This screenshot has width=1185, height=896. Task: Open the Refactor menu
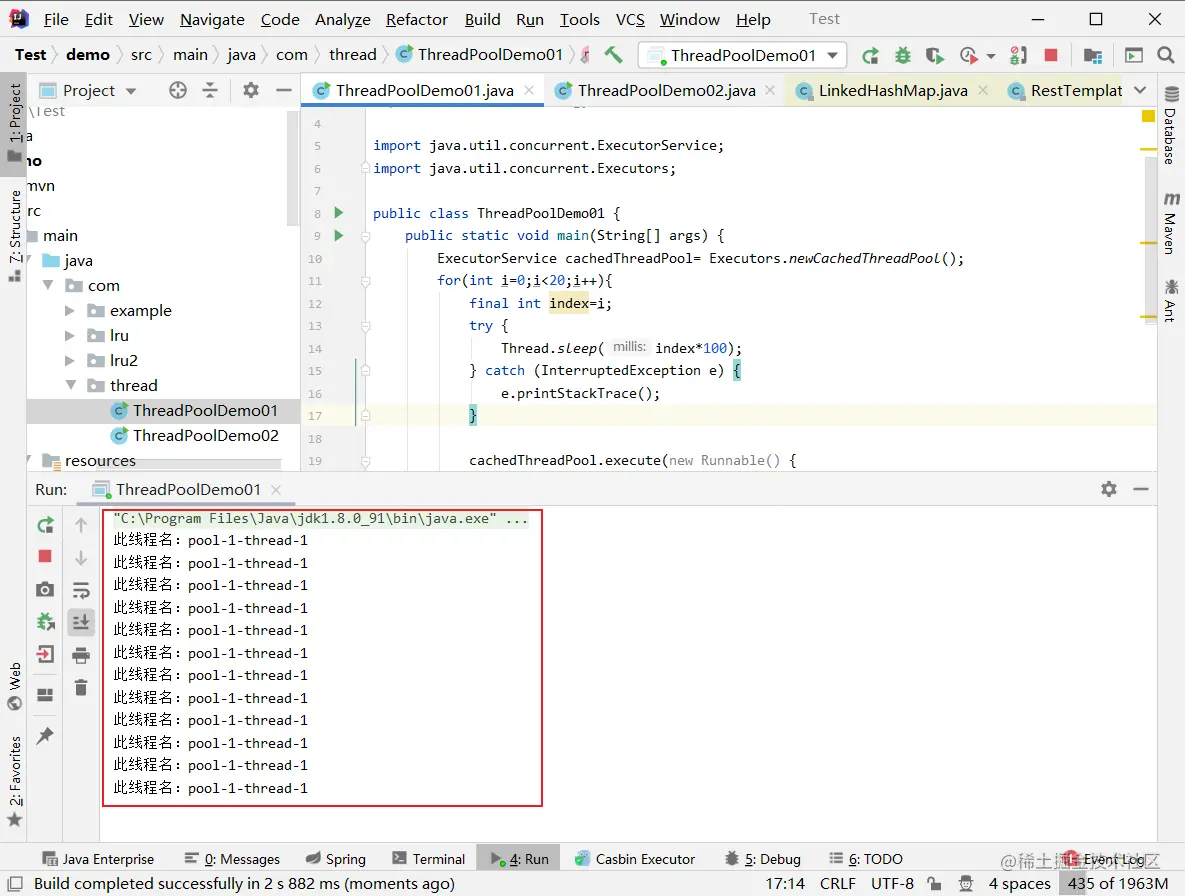(x=416, y=20)
